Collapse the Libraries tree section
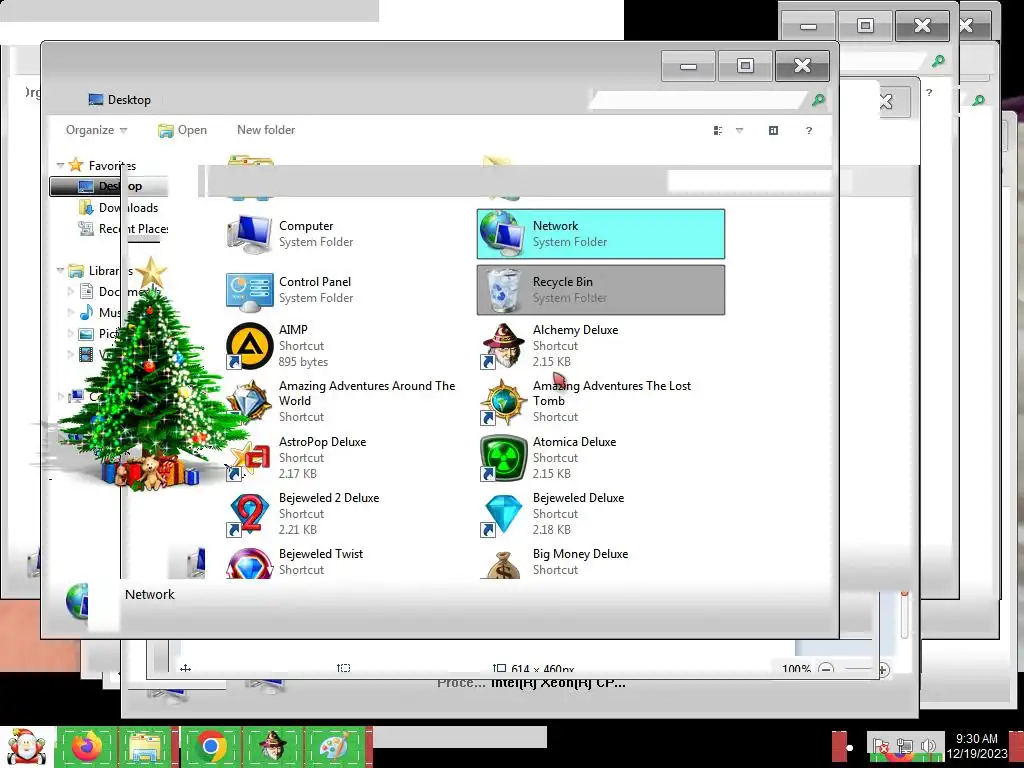 61,270
